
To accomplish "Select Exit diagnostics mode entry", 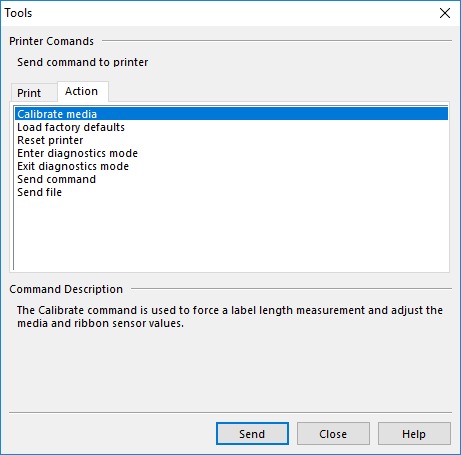I will [x=231, y=166].
